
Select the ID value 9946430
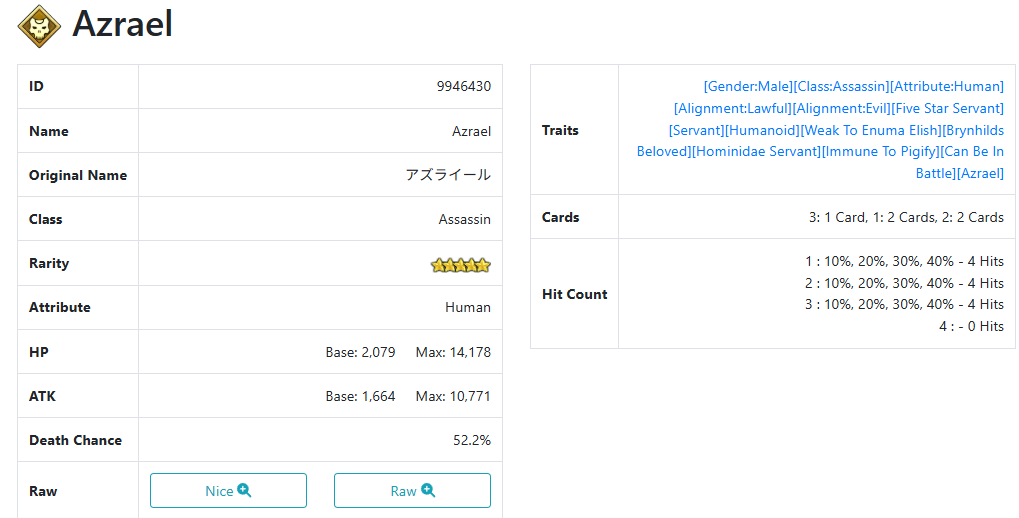(464, 86)
